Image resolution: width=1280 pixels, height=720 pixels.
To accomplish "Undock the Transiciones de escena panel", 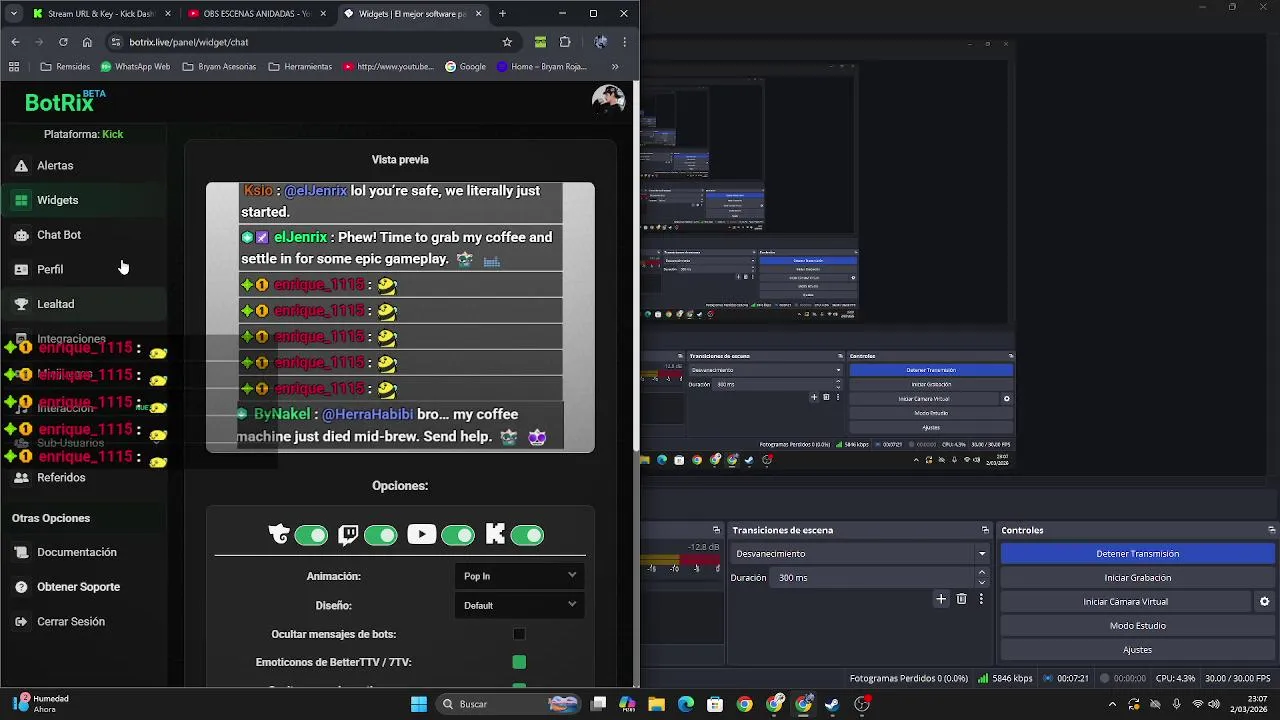I will pos(985,531).
